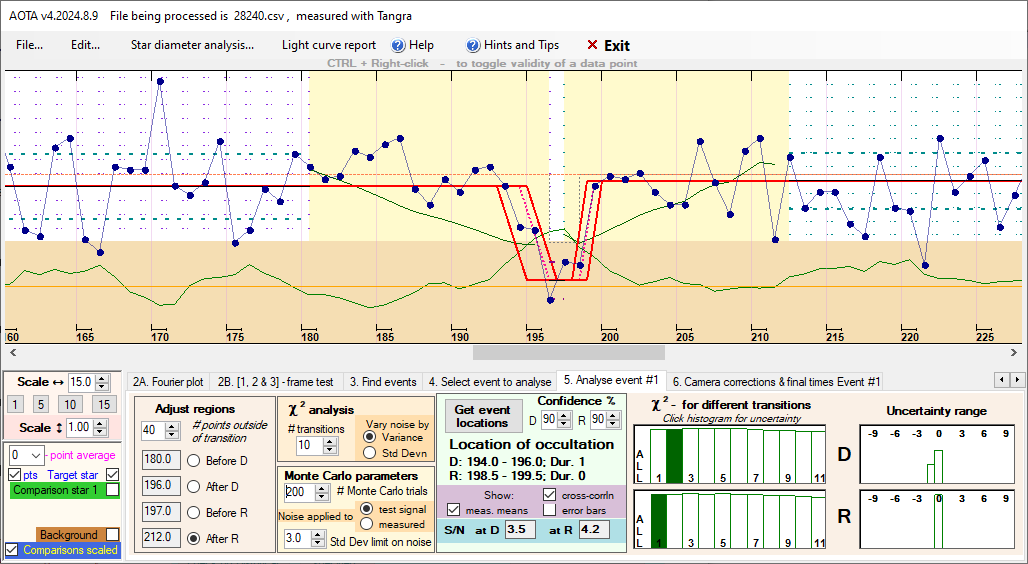Click the data point at frame 196 minimum
The height and width of the screenshot is (564, 1028).
pyautogui.click(x=551, y=300)
